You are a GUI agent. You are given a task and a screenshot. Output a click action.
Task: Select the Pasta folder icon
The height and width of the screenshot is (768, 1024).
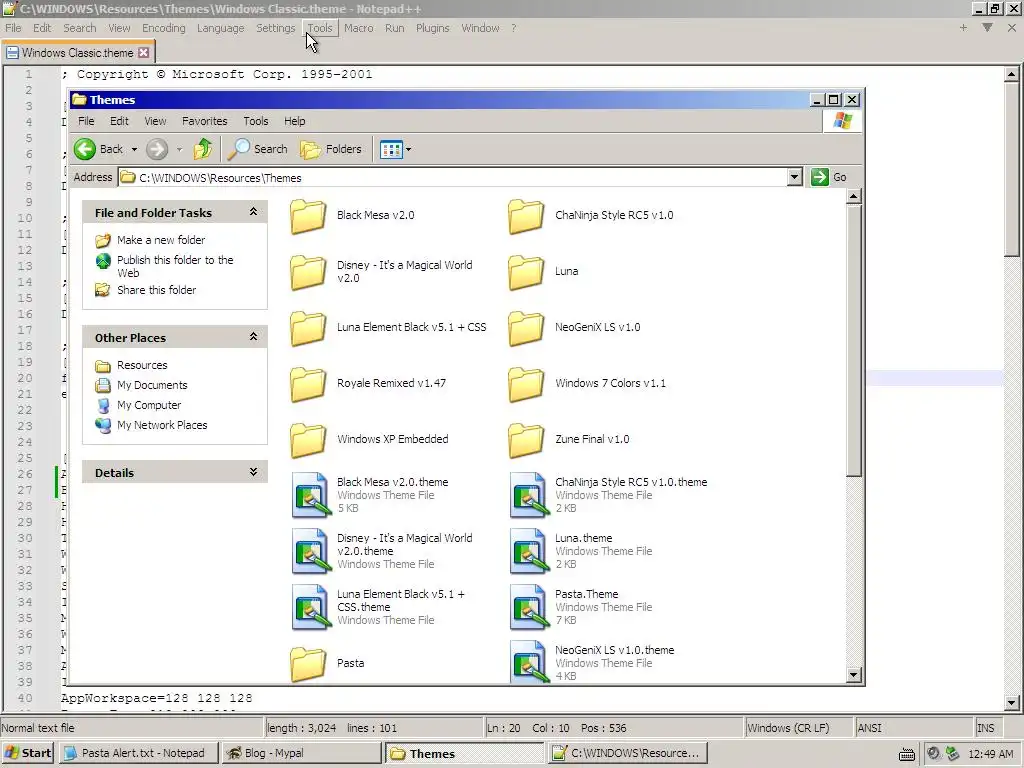tap(308, 664)
